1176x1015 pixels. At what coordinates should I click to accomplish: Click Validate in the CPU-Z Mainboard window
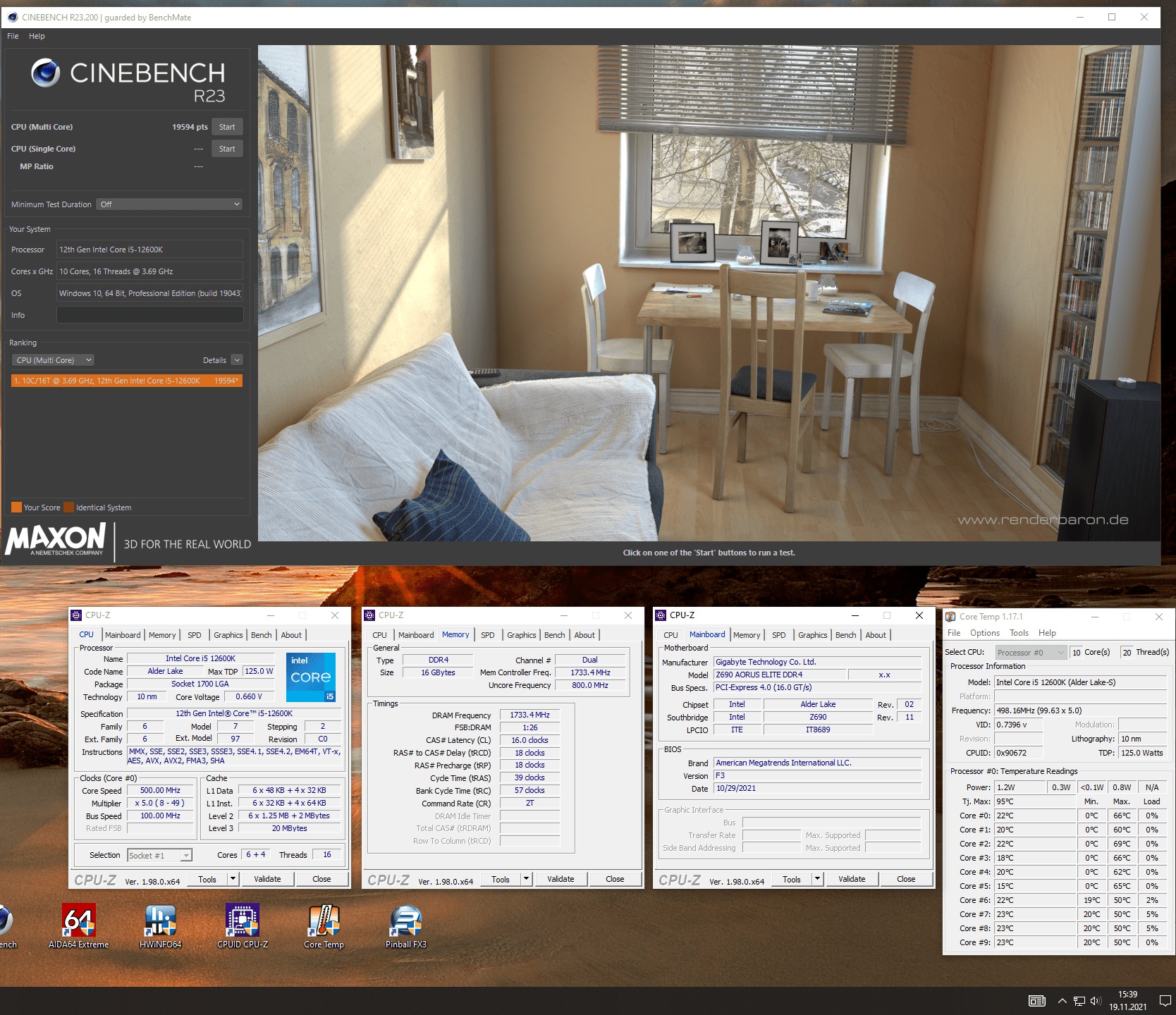pos(852,879)
